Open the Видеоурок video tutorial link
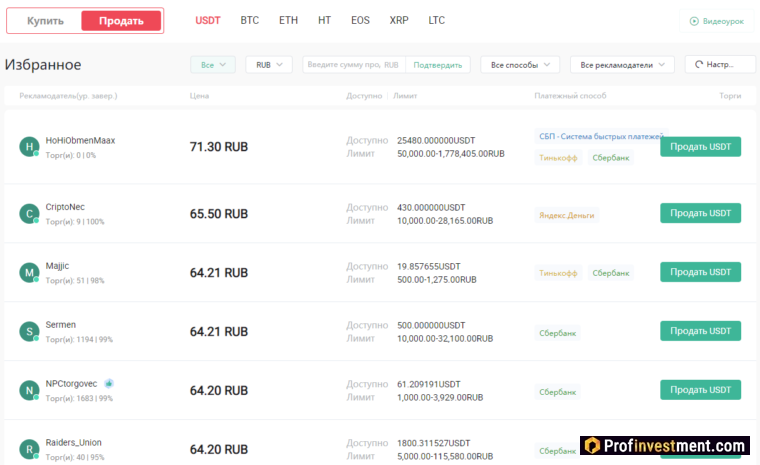The height and width of the screenshot is (465, 760). click(x=717, y=21)
